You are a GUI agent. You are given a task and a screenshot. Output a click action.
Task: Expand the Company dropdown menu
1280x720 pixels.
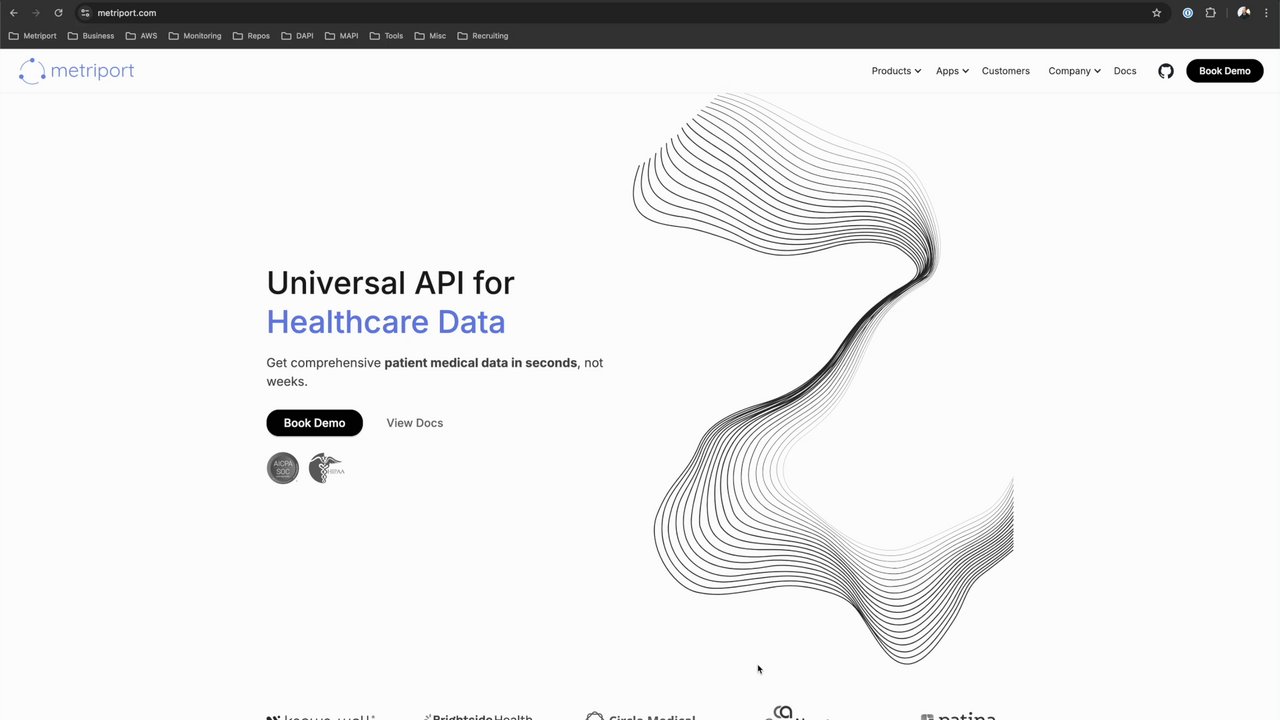[x=1074, y=71]
